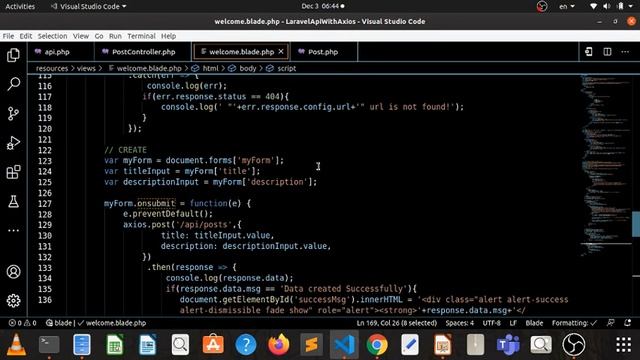Change end of line sequence LF
The image size is (640, 360).
pyautogui.click(x=513, y=323)
